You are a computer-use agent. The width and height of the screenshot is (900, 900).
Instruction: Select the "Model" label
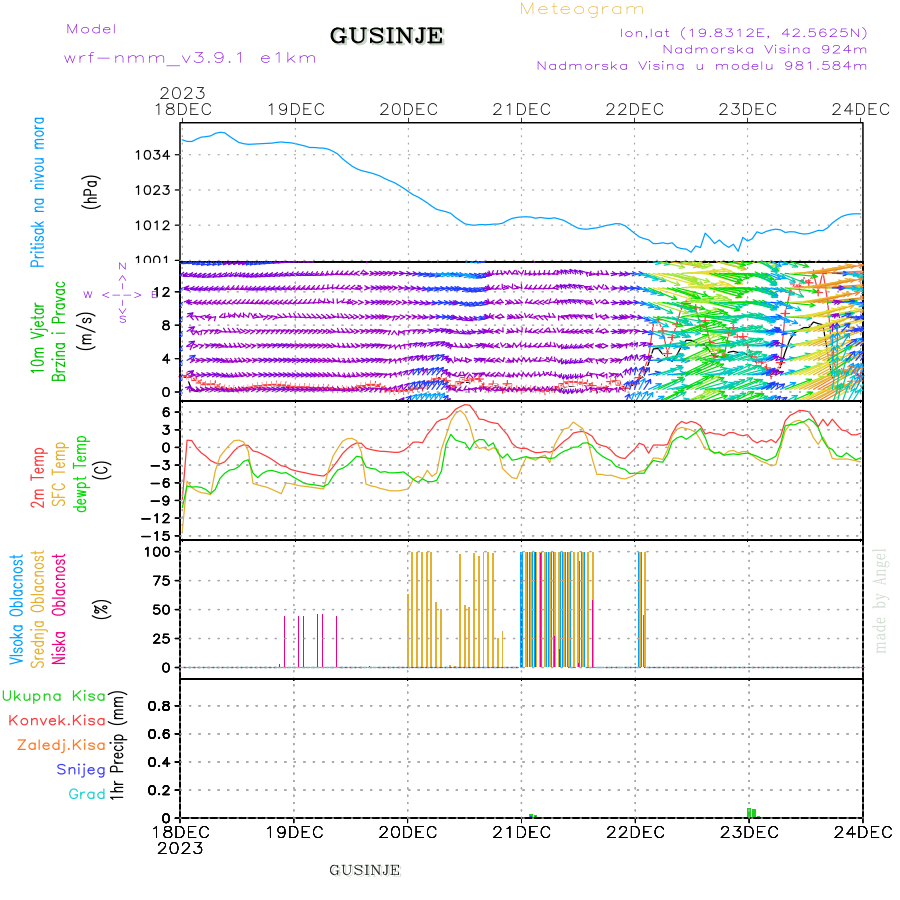(91, 29)
